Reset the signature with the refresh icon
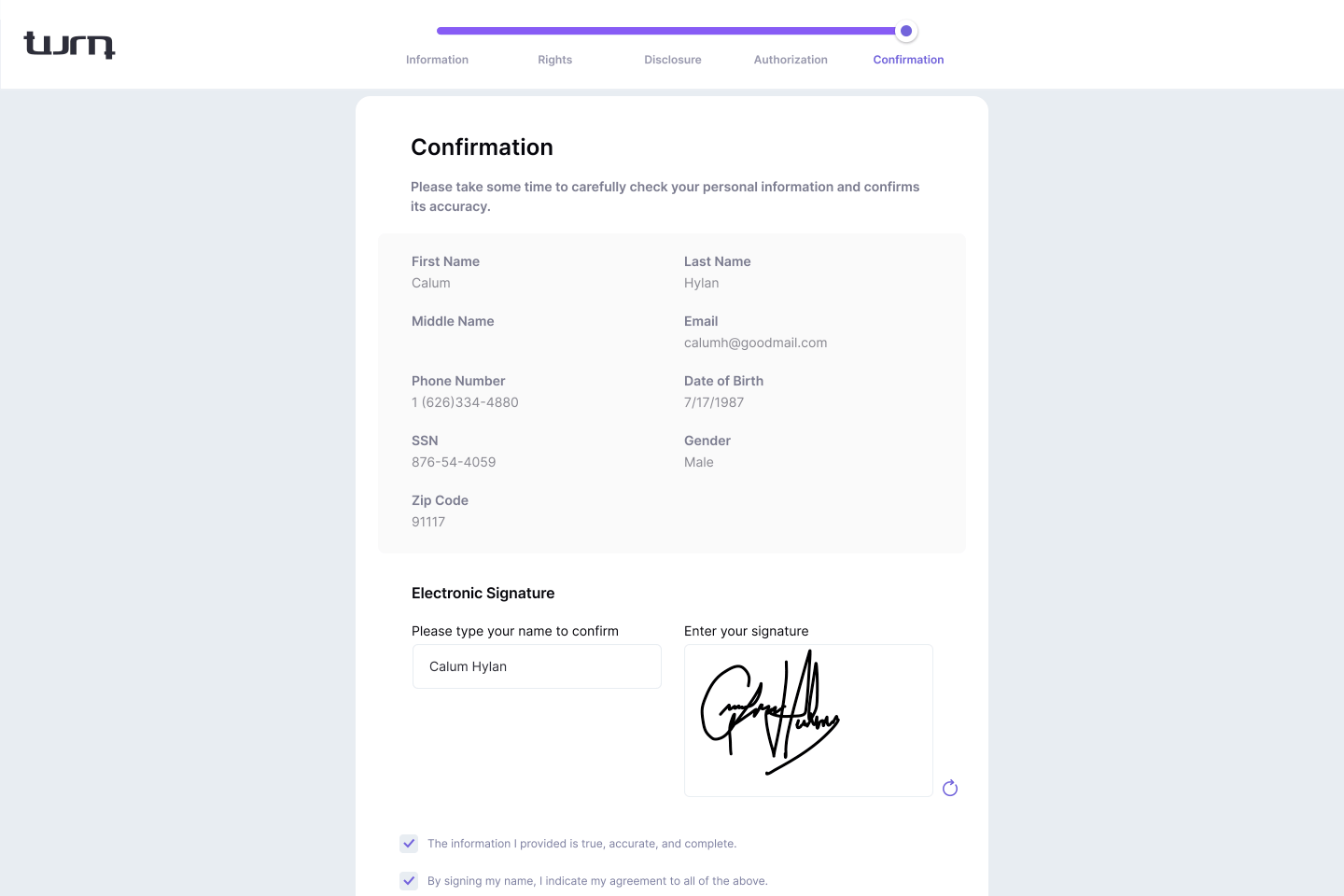The height and width of the screenshot is (896, 1344). click(x=950, y=789)
